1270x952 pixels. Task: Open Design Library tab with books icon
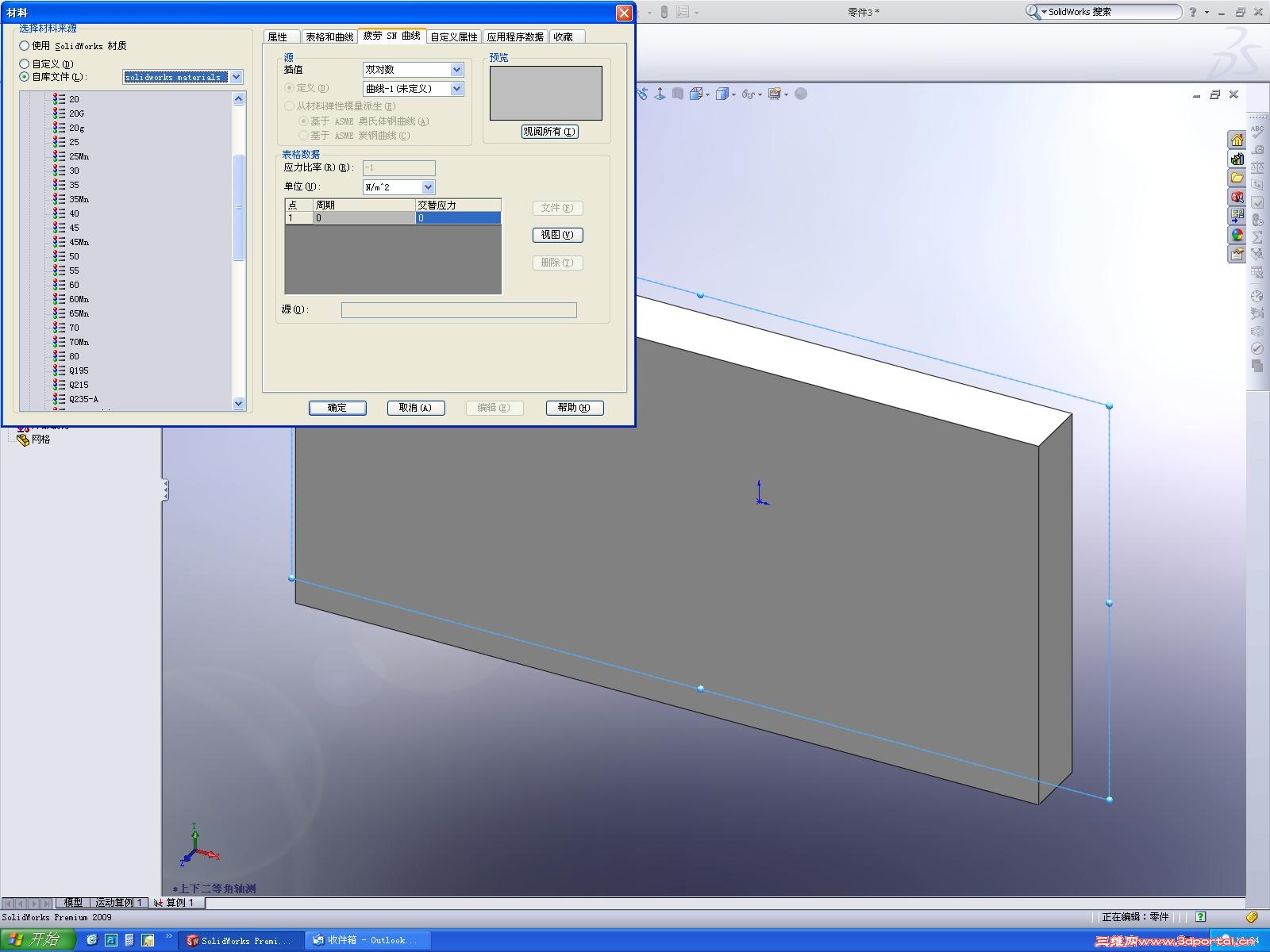tap(1237, 159)
